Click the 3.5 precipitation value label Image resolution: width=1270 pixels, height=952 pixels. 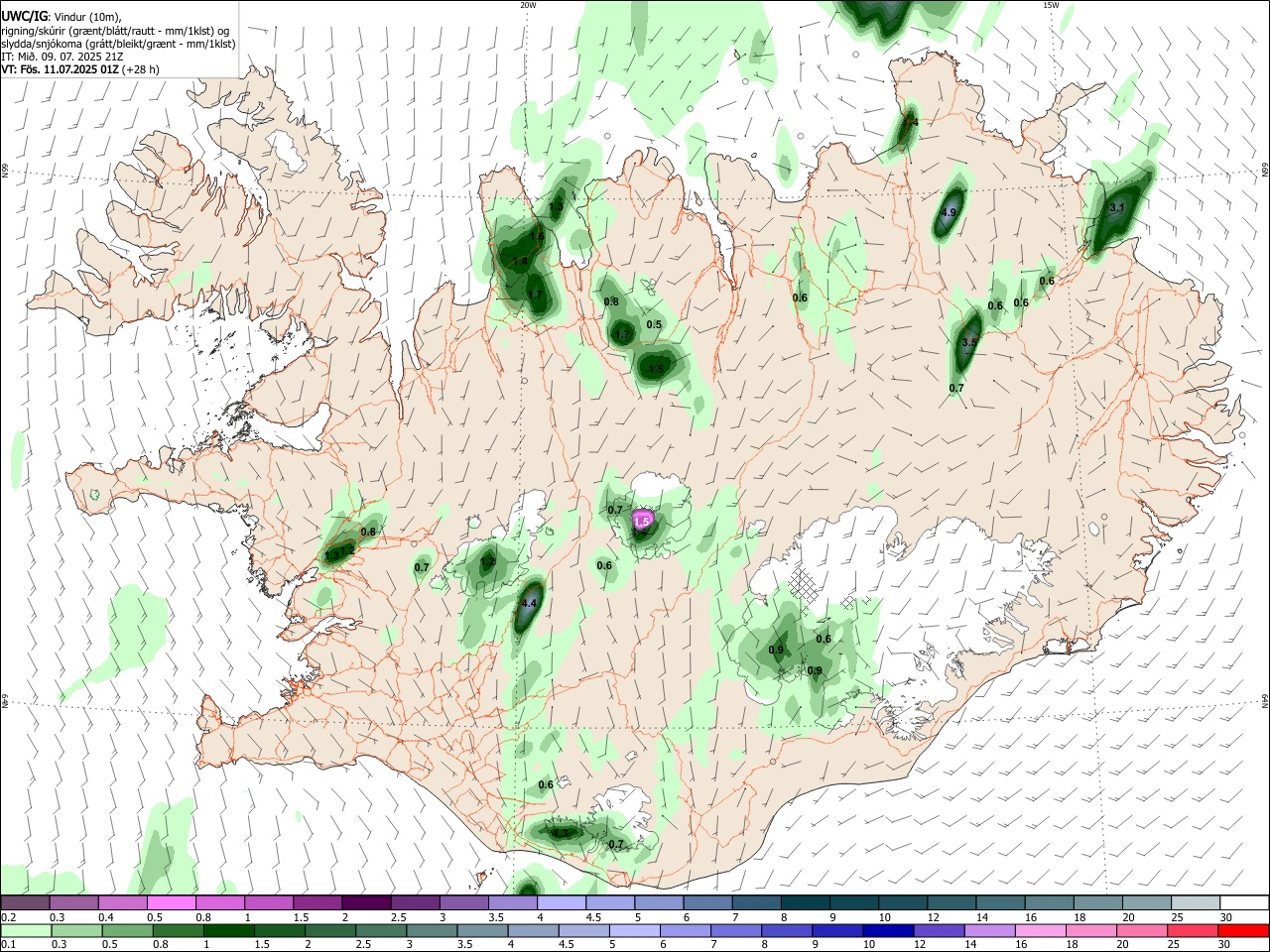click(969, 342)
